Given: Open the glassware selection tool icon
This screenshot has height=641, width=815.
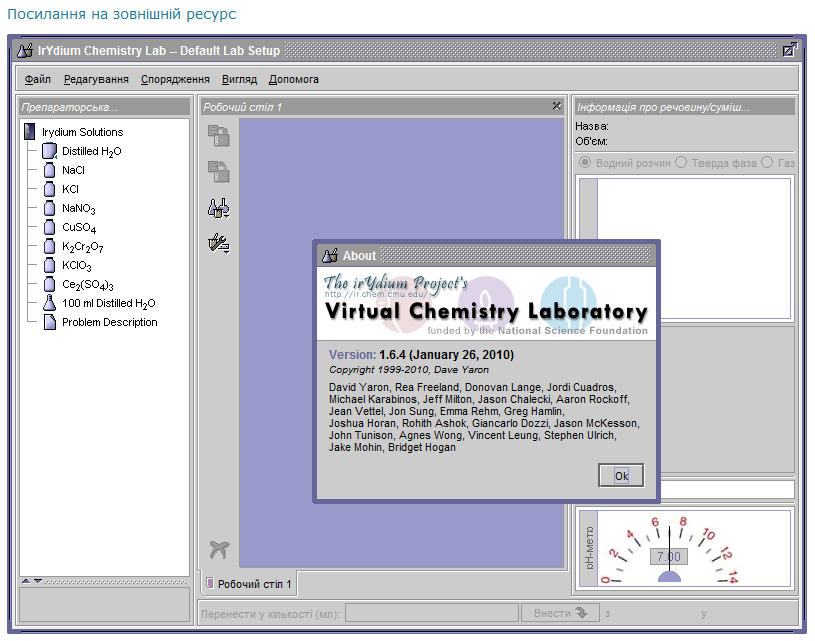Looking at the screenshot, I should pyautogui.click(x=219, y=208).
